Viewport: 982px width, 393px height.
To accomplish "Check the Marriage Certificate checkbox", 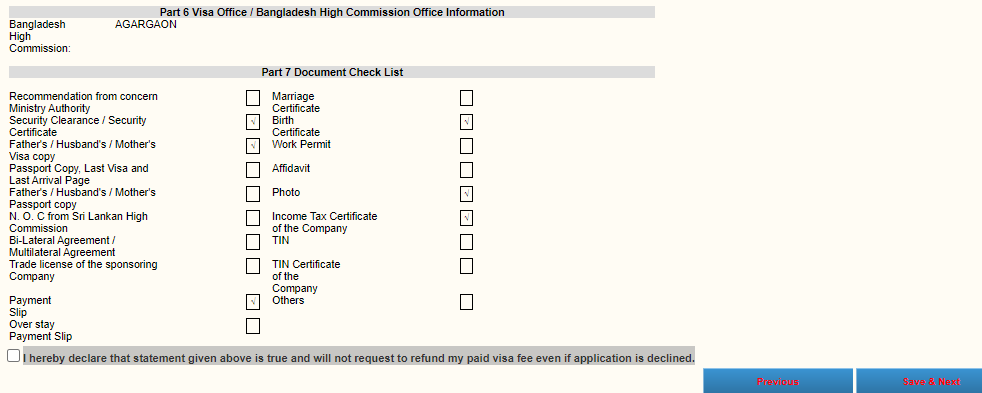I will 467,98.
